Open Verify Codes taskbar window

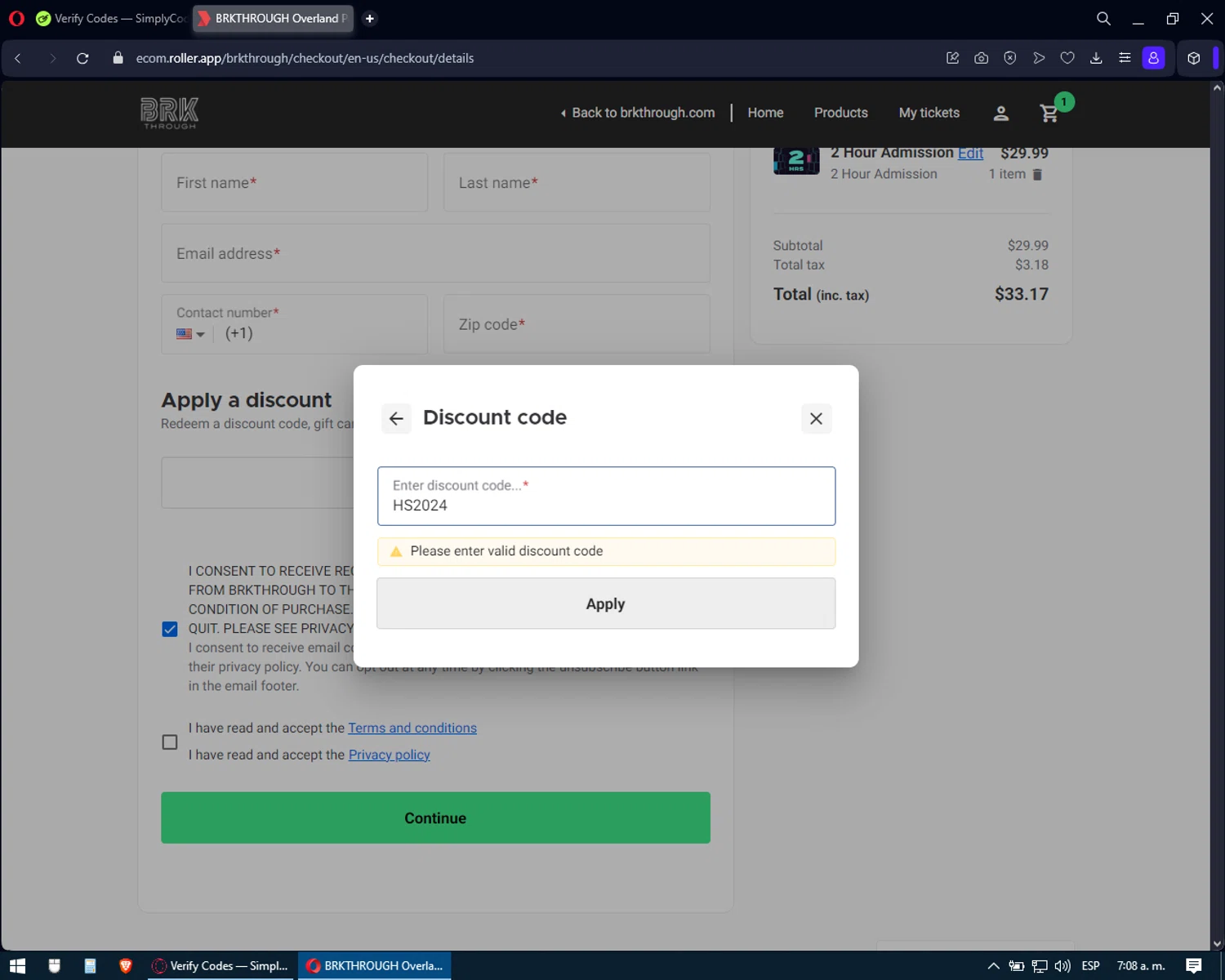tap(220, 966)
